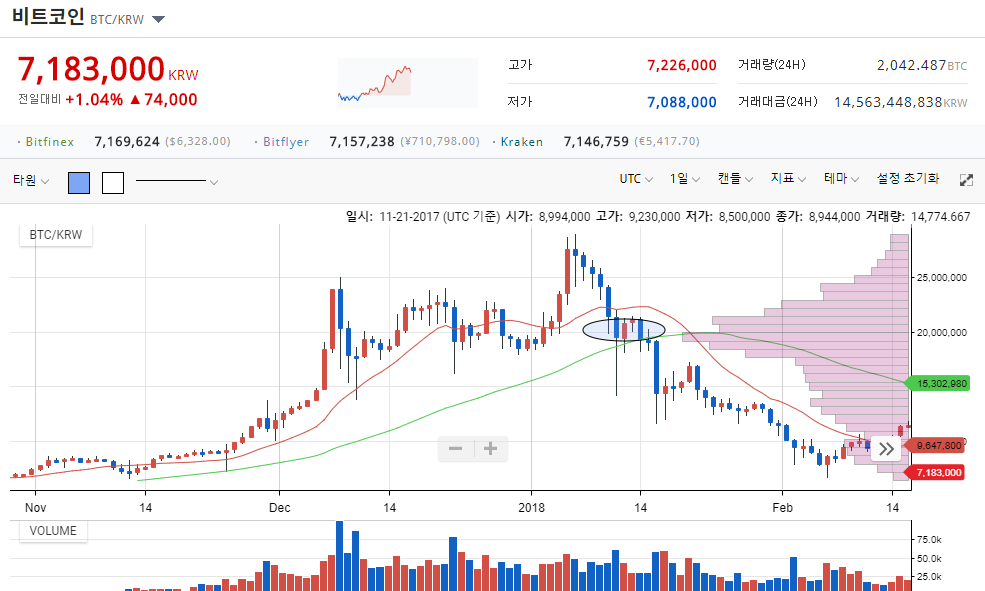Click the 저가 value 7,088,000
Screen dimensions: 985x591
pos(682,102)
